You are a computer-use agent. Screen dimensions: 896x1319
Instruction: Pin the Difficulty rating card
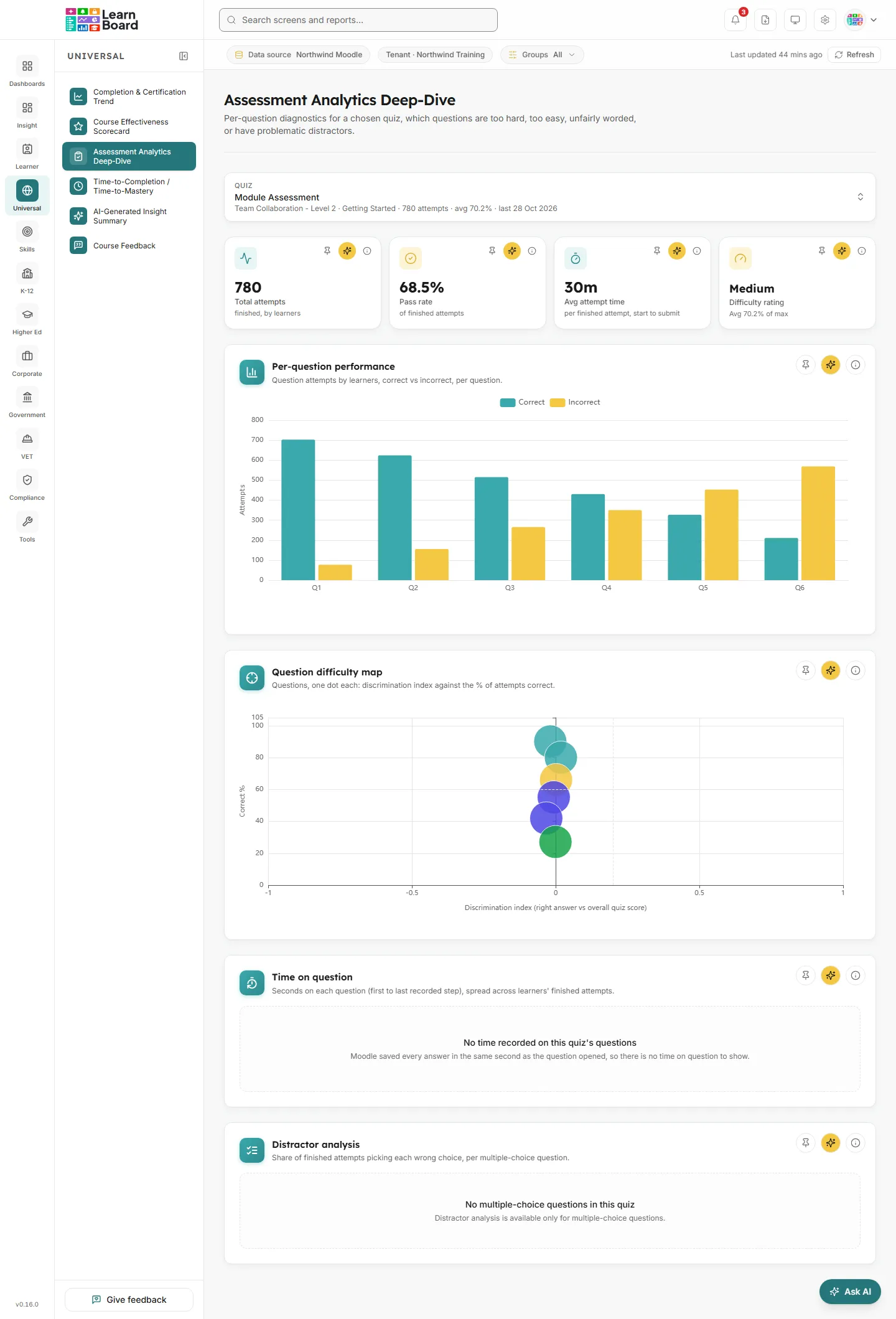[822, 251]
